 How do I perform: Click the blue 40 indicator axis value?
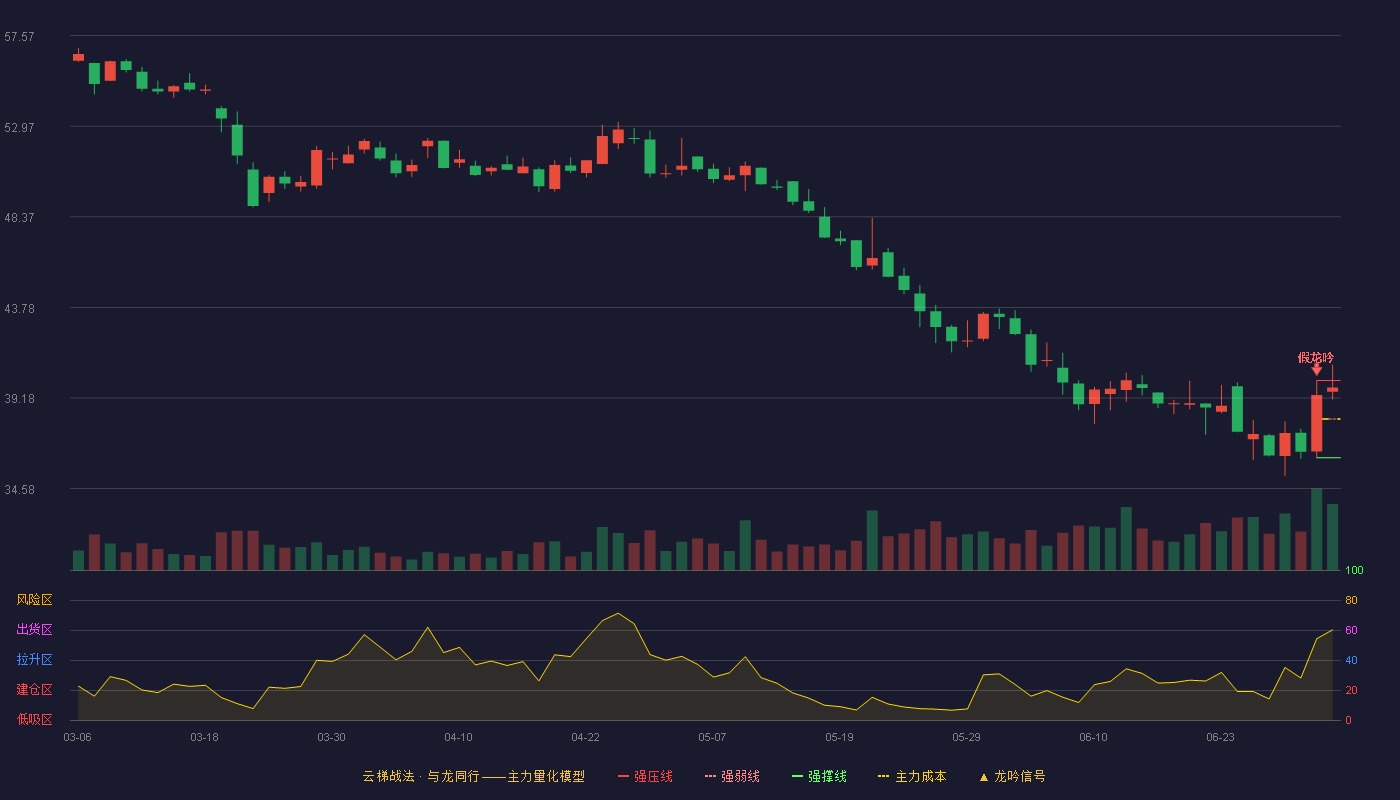tap(1351, 660)
